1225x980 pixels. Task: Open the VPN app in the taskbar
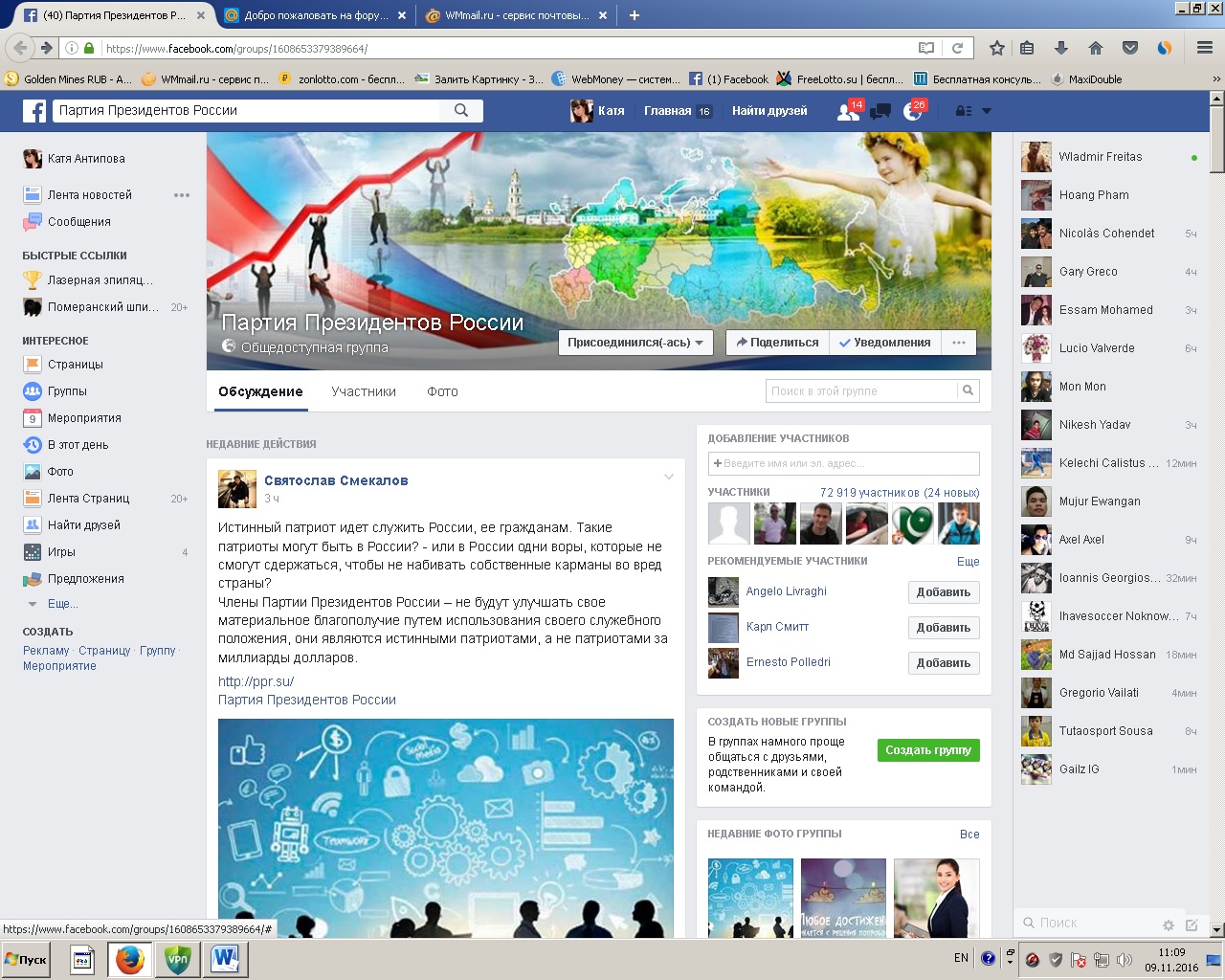[178, 959]
